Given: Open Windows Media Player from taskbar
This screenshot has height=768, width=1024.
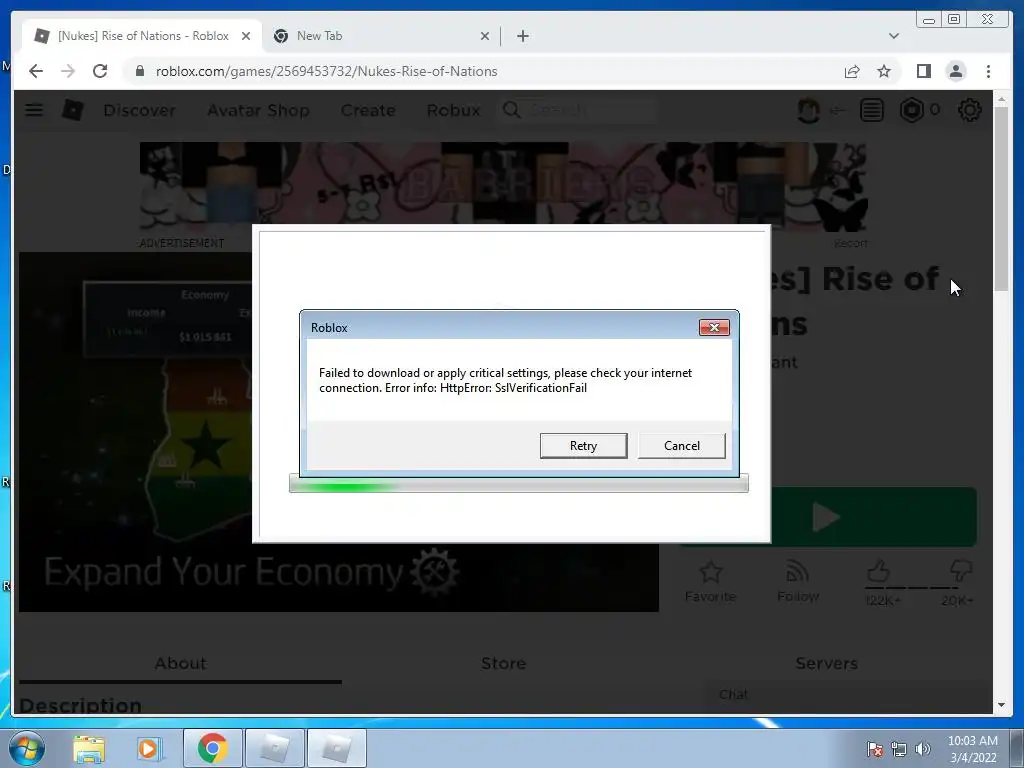Looking at the screenshot, I should coord(149,748).
